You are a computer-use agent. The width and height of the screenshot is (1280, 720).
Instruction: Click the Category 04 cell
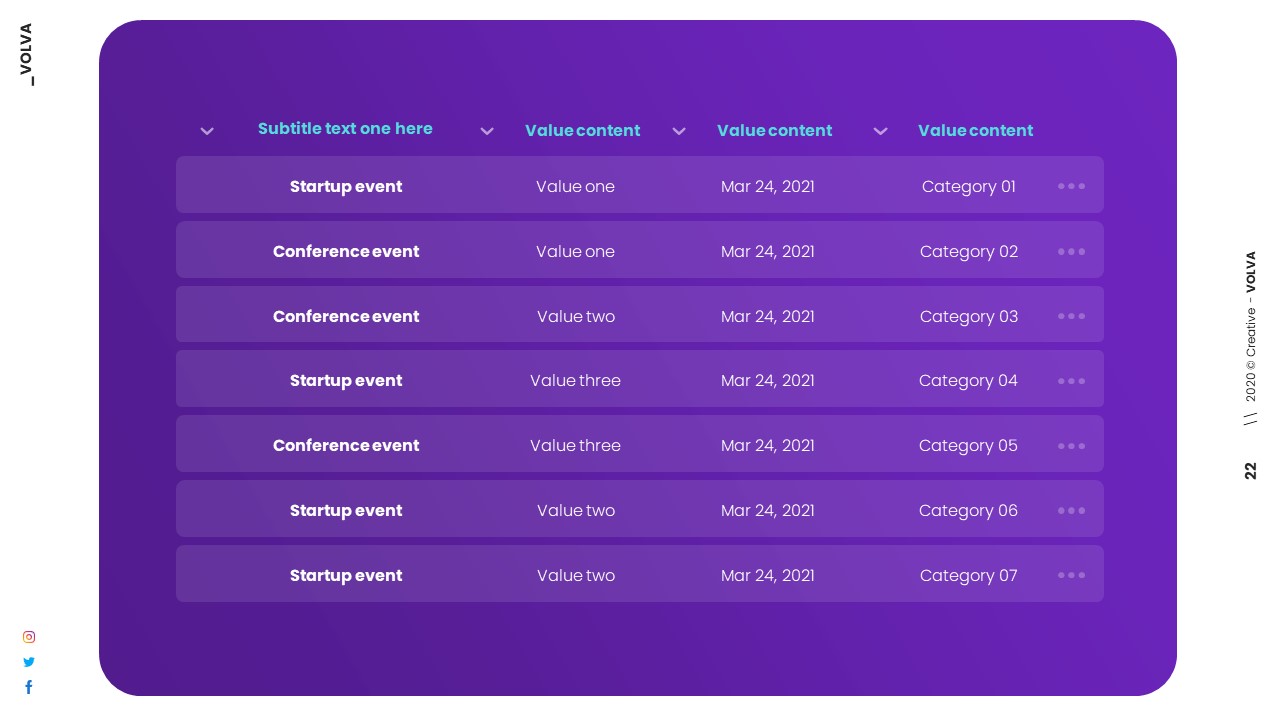pyautogui.click(x=969, y=381)
